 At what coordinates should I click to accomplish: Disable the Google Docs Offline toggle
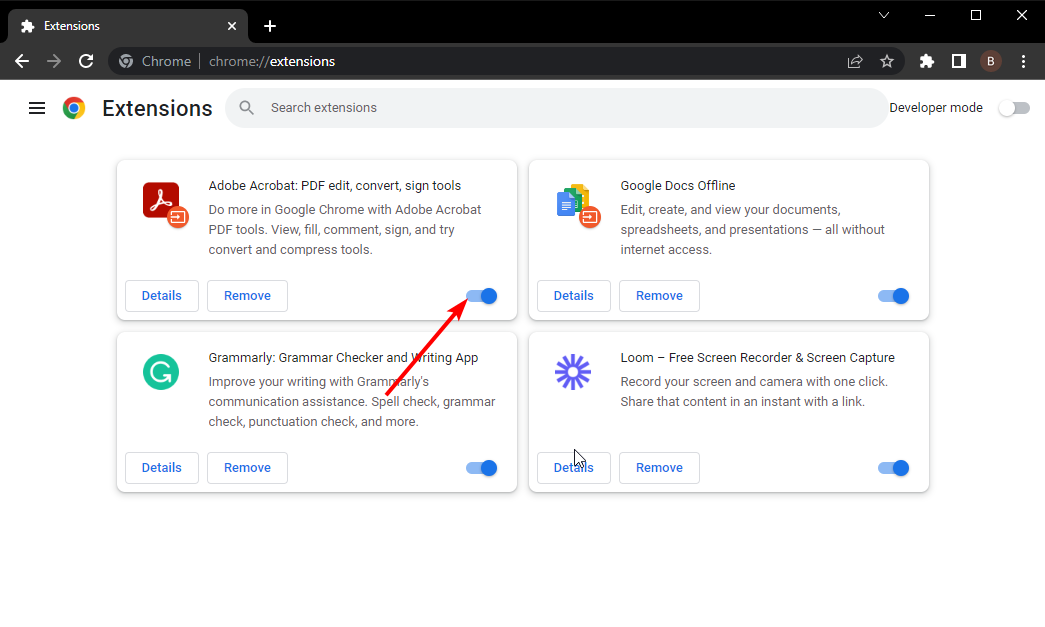click(x=893, y=296)
